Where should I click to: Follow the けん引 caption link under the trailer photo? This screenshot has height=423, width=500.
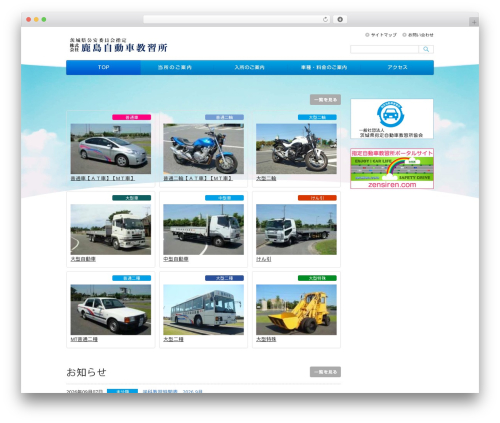pos(264,259)
